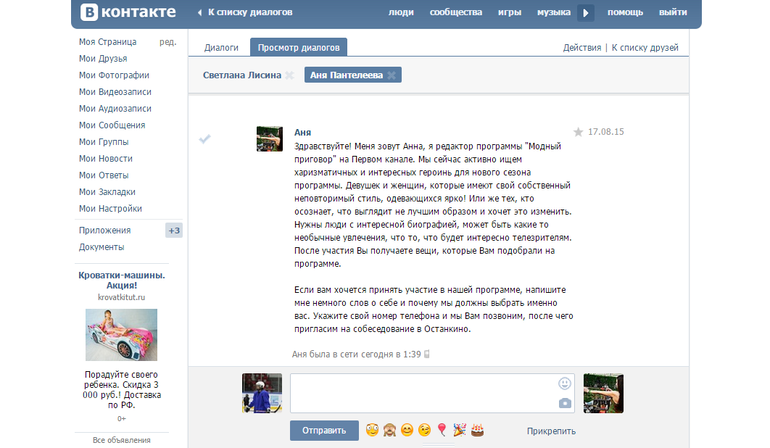Click the camera attach photo icon
Viewport: 770px width, 448px height.
coord(565,402)
